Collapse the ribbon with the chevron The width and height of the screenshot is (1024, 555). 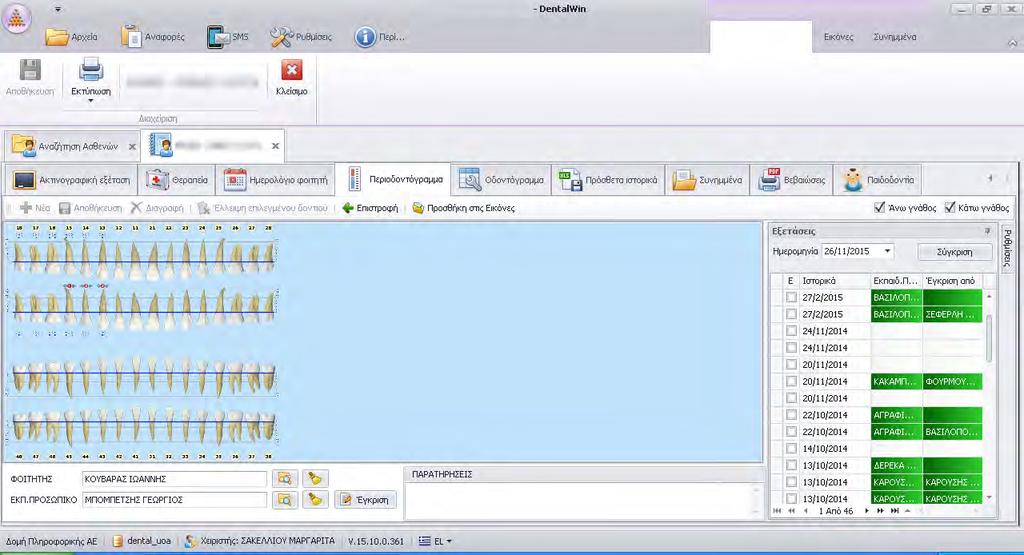(x=1012, y=43)
